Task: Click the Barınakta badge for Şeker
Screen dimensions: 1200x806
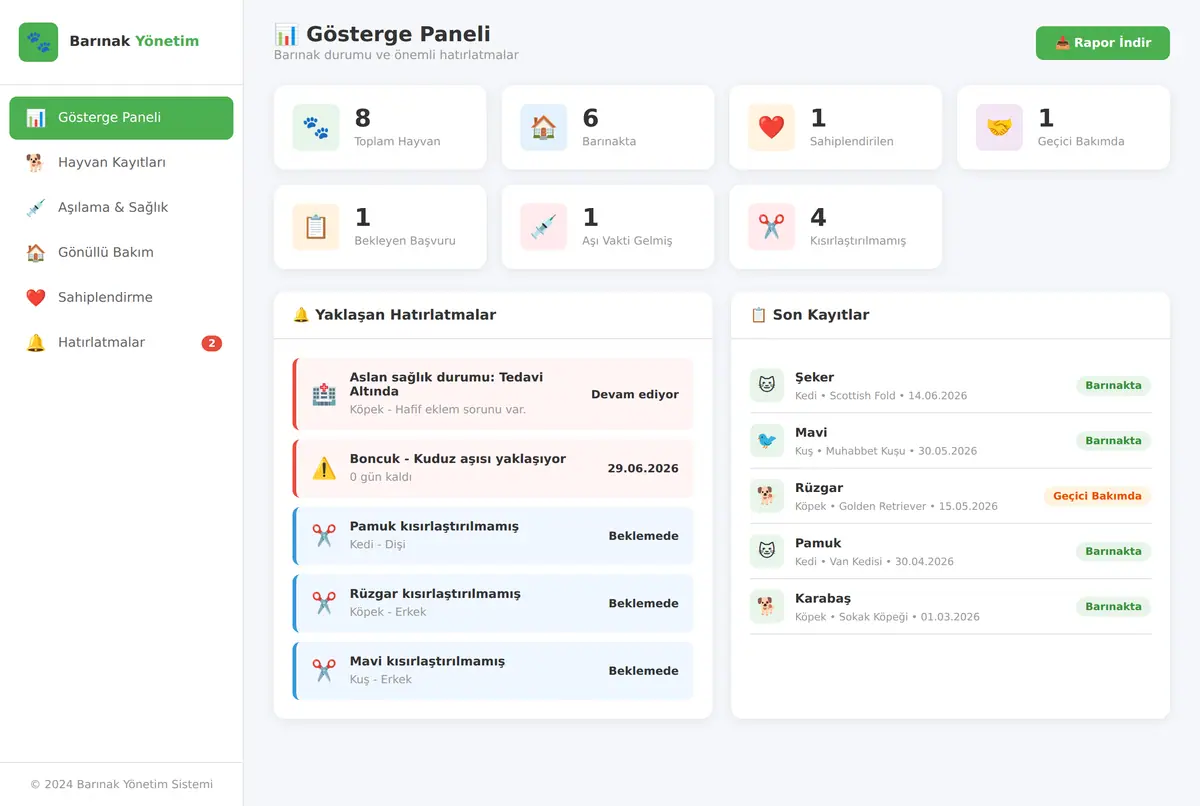Action: tap(1113, 385)
